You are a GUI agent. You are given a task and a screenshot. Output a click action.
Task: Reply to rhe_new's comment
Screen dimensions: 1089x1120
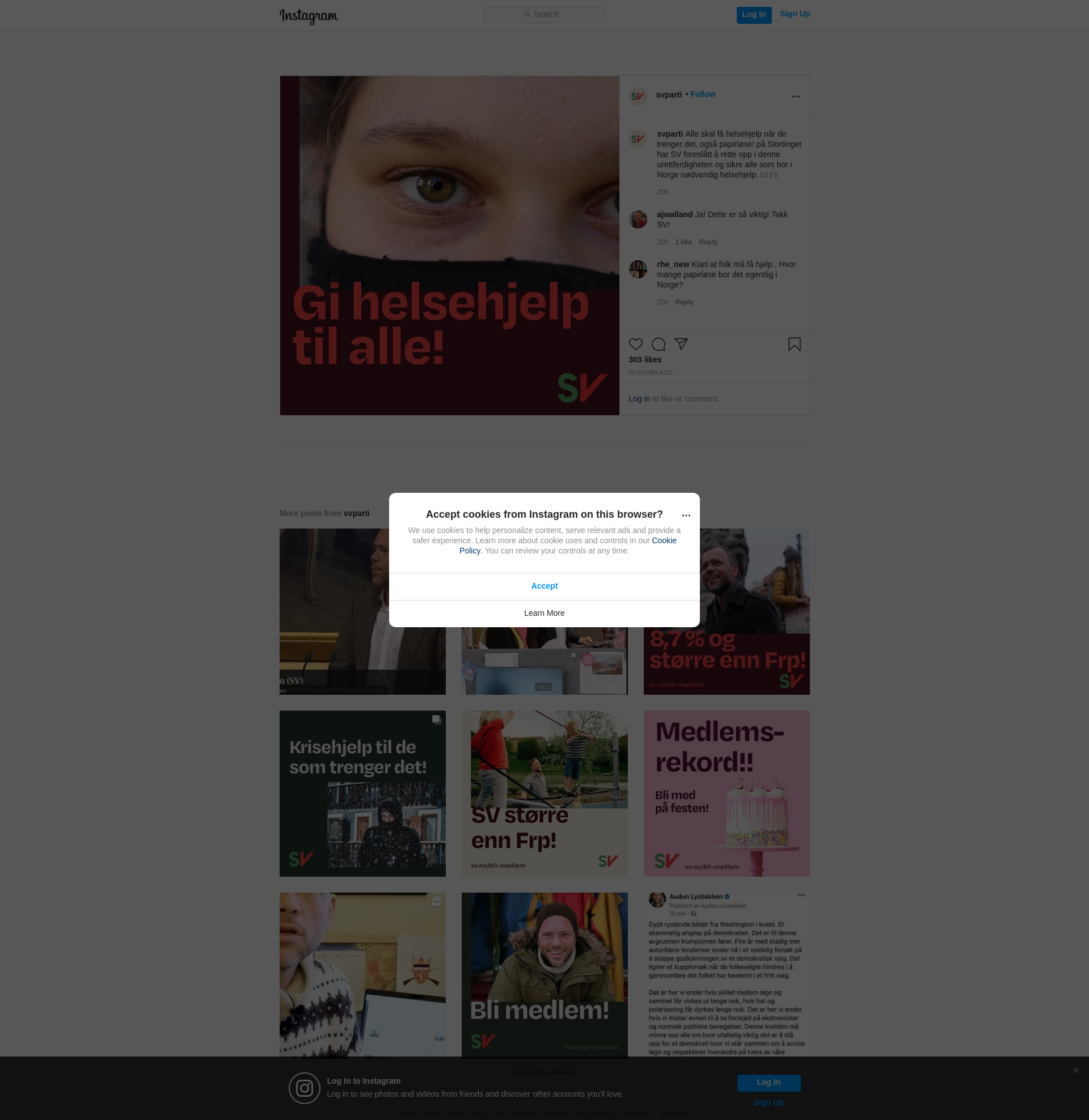click(x=684, y=302)
